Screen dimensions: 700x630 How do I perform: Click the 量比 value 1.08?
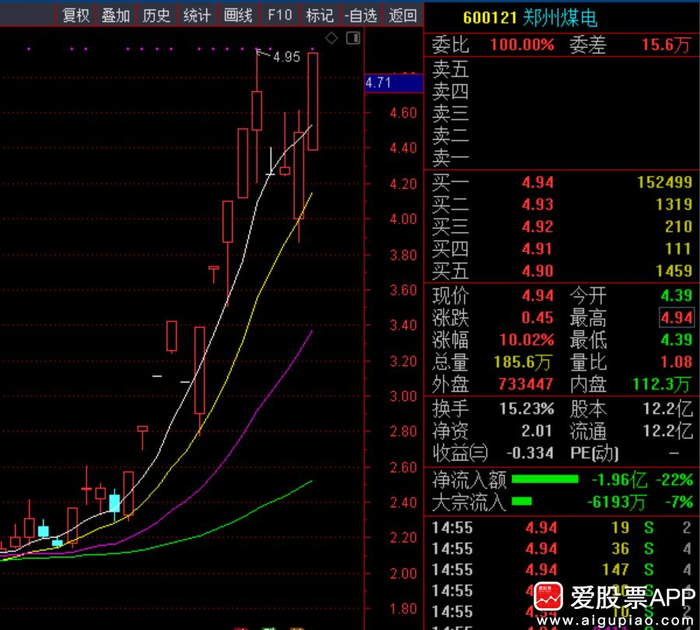tap(676, 362)
